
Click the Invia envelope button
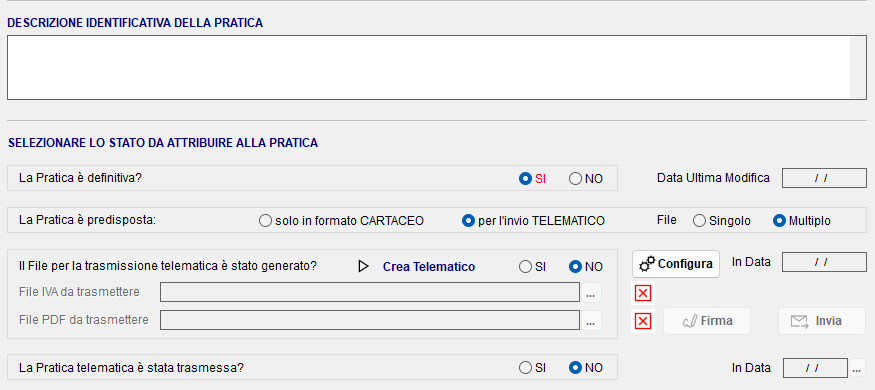(822, 321)
